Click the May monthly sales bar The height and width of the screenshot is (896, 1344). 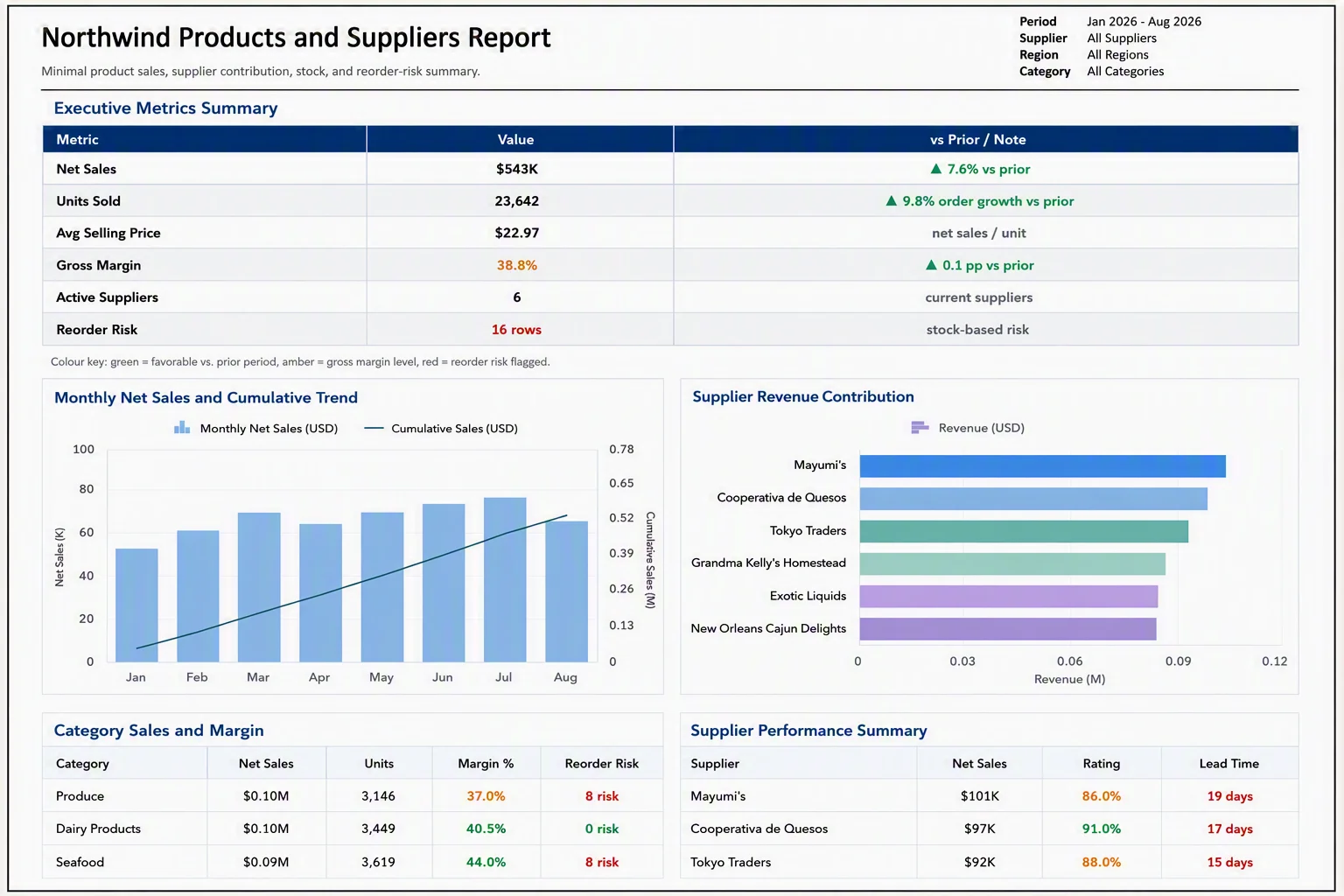(382, 587)
